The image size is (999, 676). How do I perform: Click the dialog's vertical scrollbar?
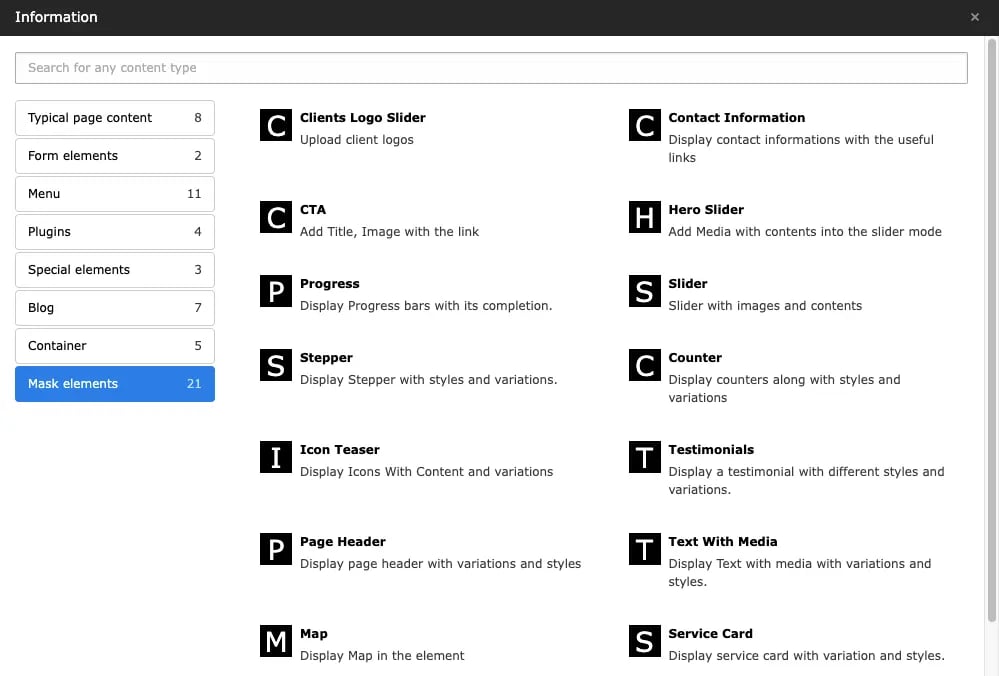click(991, 330)
